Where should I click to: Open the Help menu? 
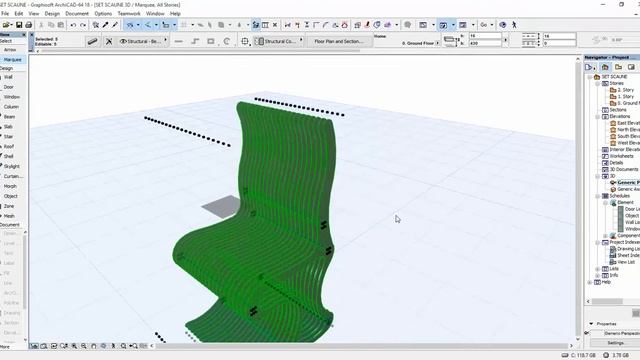pyautogui.click(x=175, y=13)
